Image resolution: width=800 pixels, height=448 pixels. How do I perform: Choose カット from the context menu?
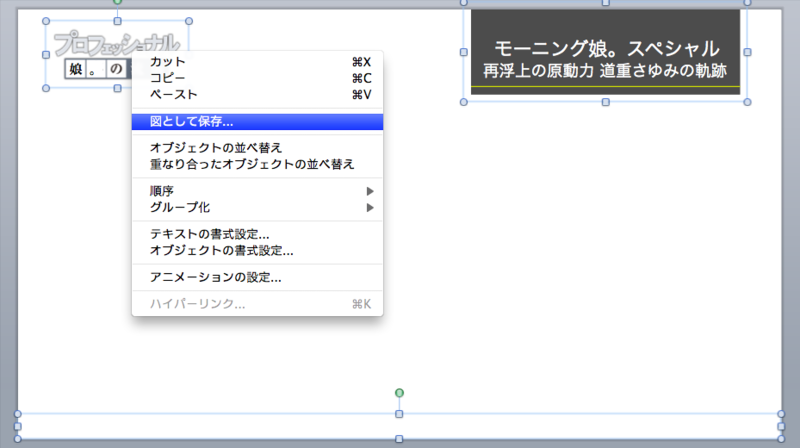pos(257,62)
